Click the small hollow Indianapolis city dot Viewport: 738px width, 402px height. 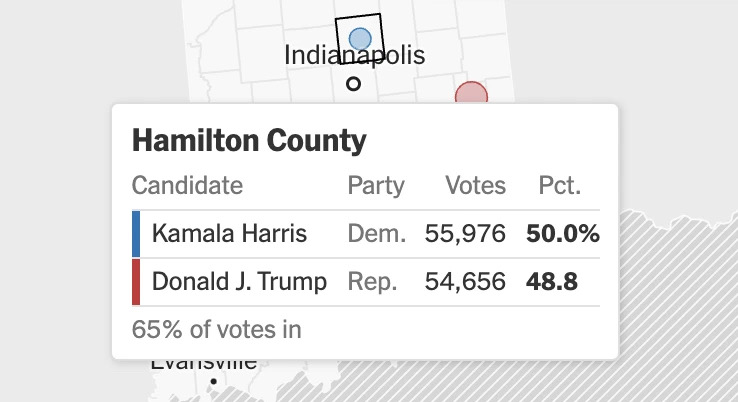pyautogui.click(x=353, y=84)
